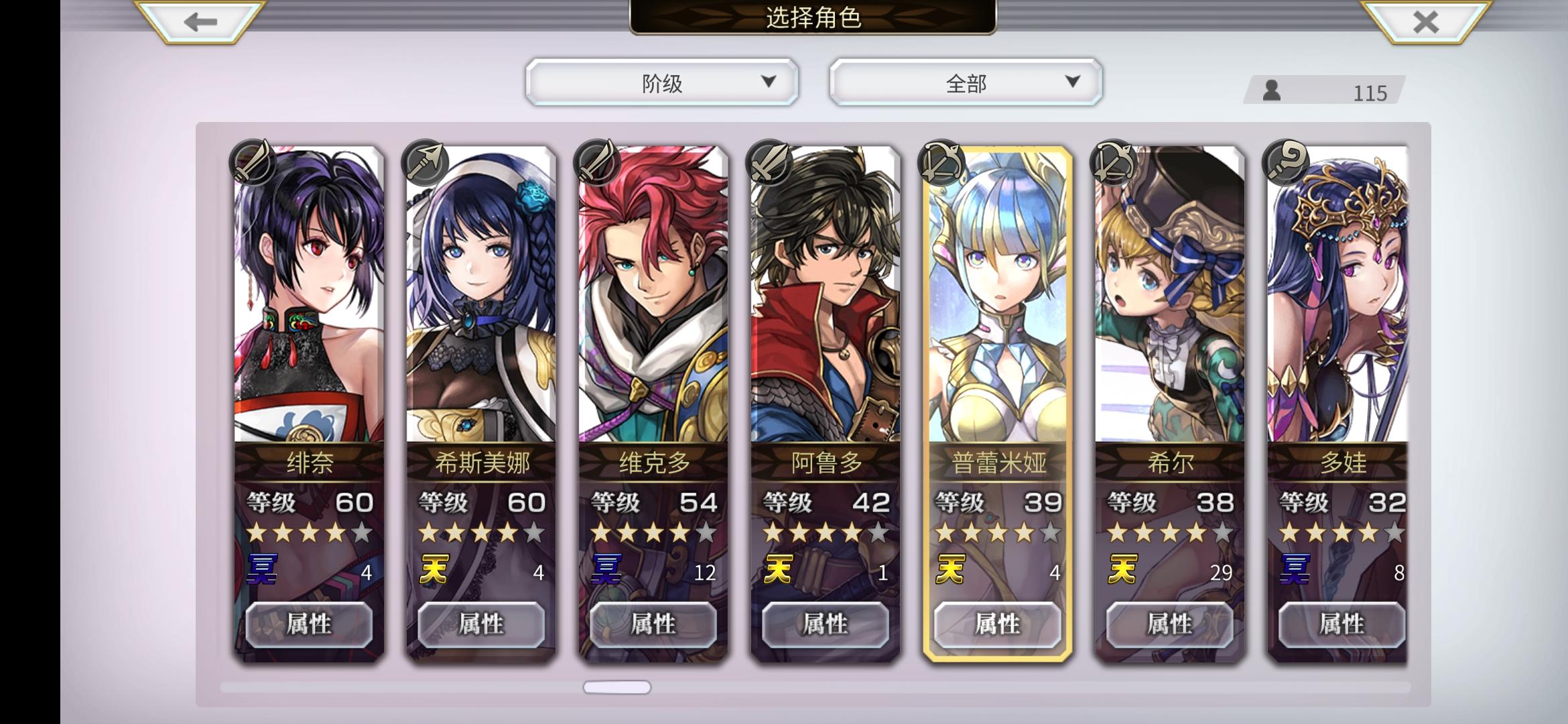Image resolution: width=1568 pixels, height=724 pixels.
Task: Open 属性 for 绯奈
Action: pos(309,624)
